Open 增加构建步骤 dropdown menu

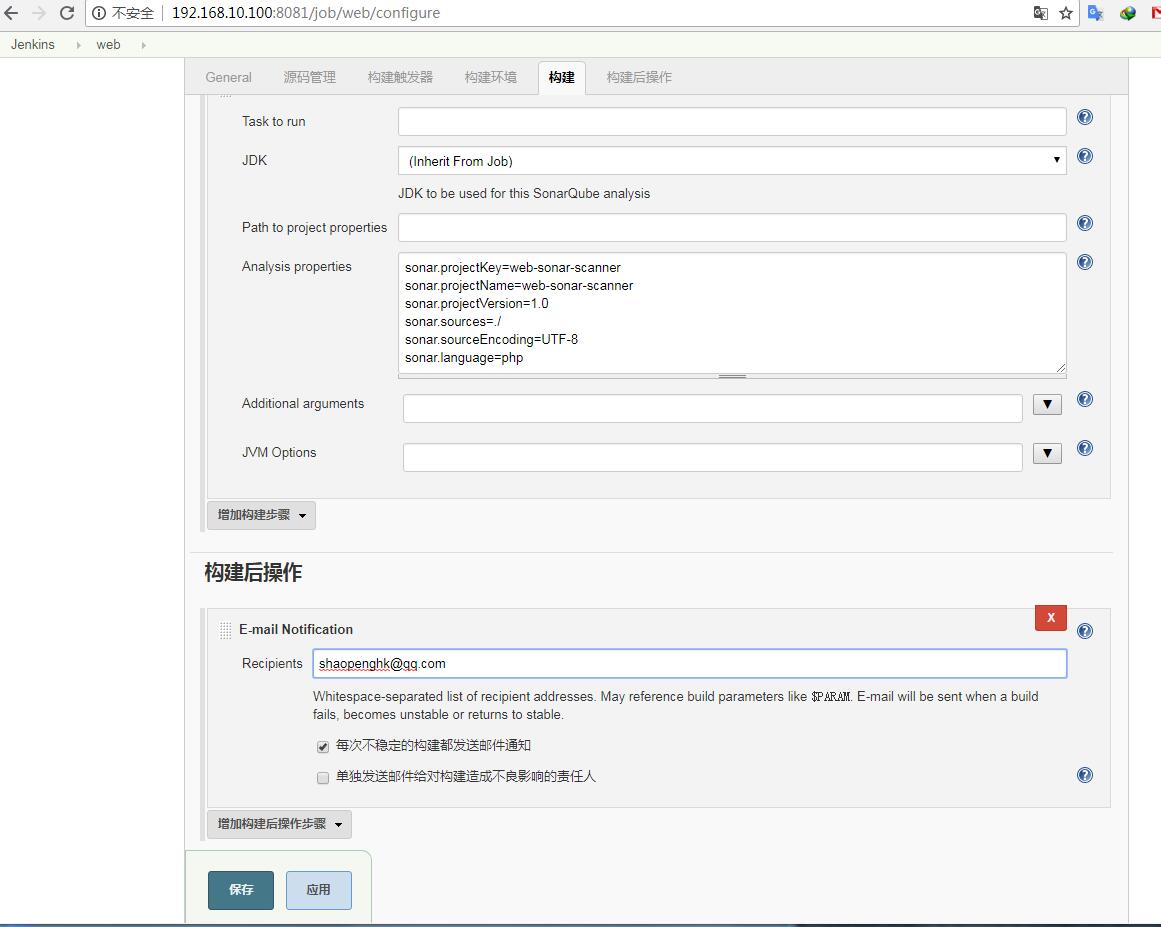click(x=261, y=515)
